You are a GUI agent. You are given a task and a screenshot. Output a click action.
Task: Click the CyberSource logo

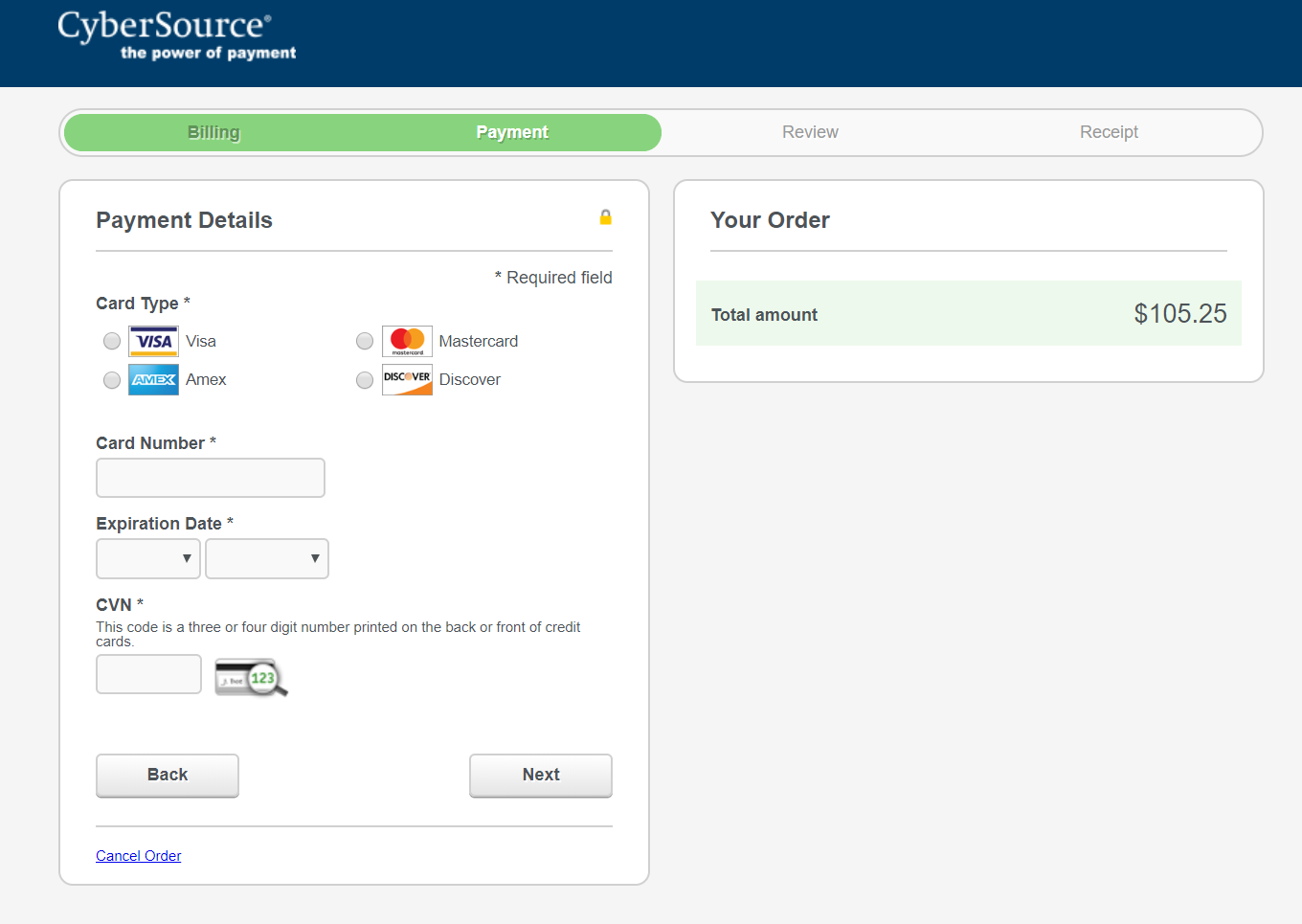tap(177, 35)
